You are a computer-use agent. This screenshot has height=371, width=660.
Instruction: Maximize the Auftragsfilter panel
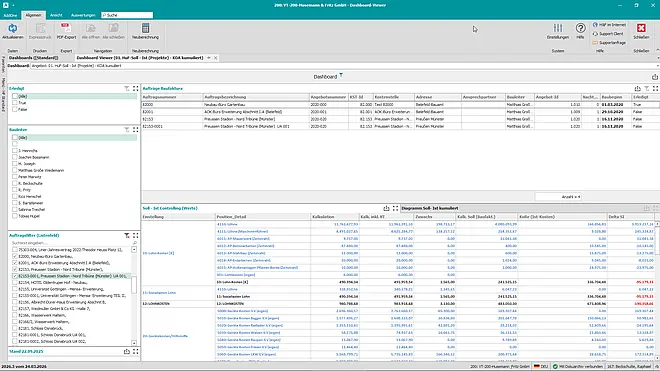136,235
